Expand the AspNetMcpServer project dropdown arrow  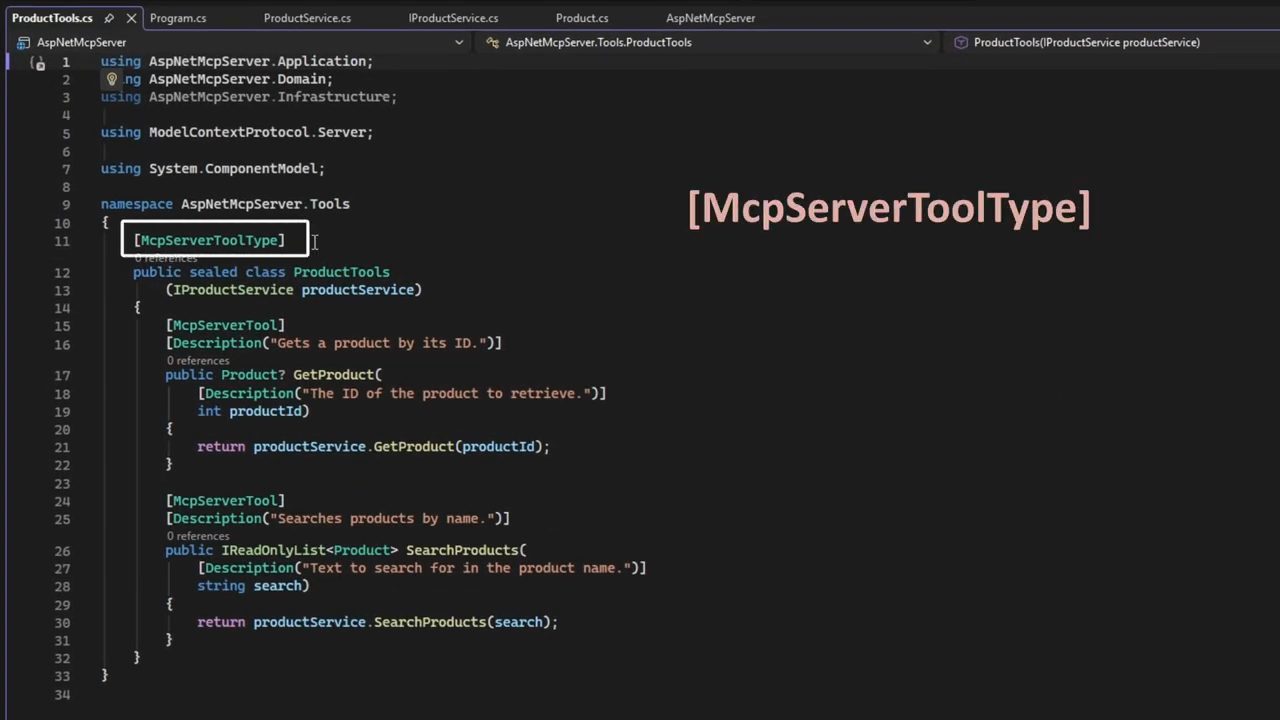click(x=459, y=42)
